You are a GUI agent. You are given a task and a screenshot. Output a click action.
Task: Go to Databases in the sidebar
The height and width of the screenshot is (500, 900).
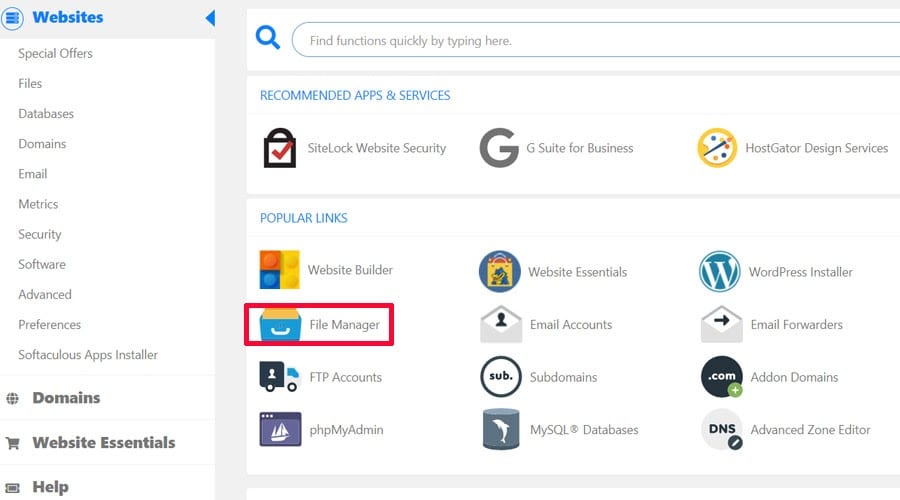tap(46, 114)
